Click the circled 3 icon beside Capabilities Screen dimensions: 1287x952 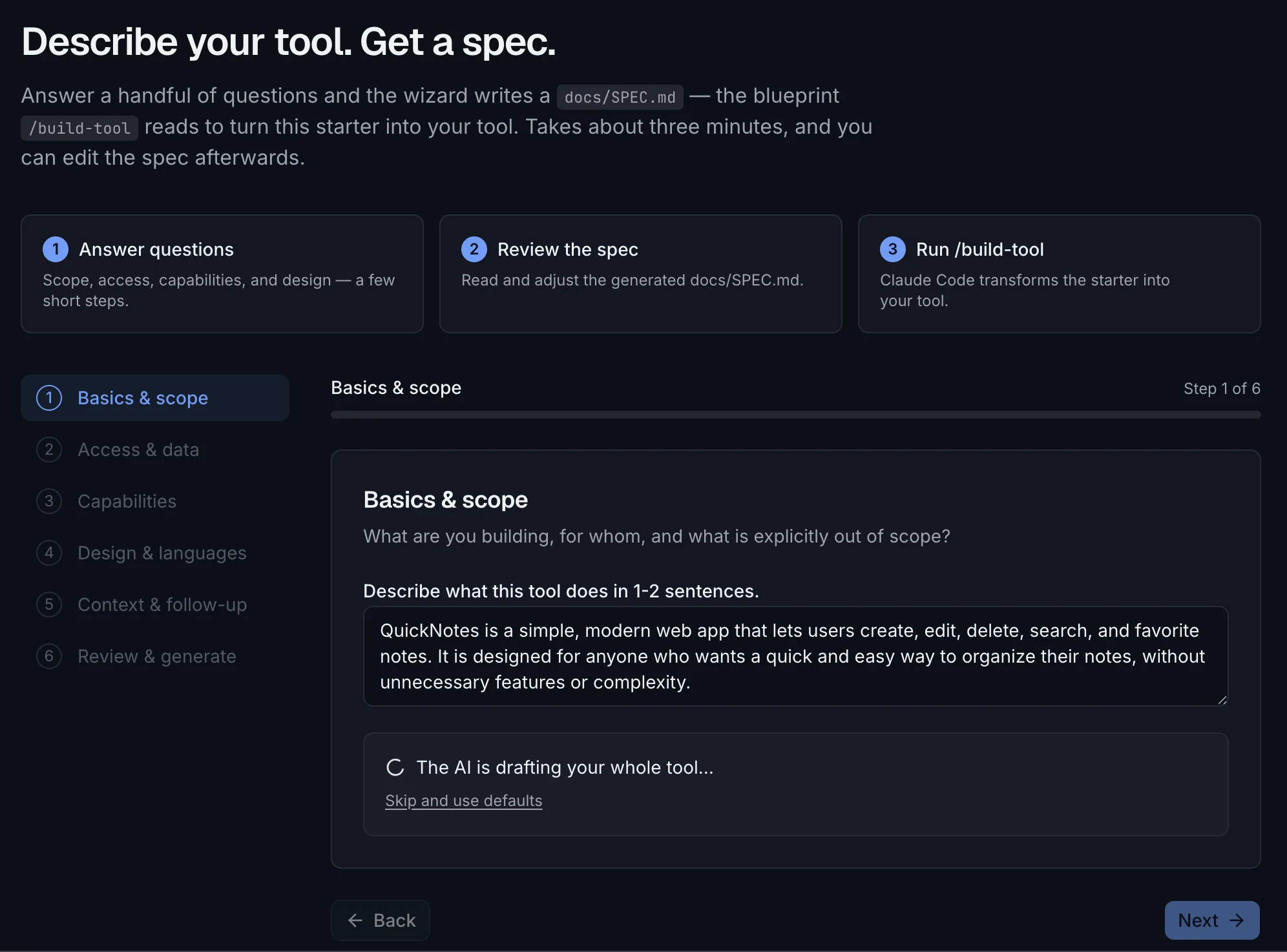(49, 501)
